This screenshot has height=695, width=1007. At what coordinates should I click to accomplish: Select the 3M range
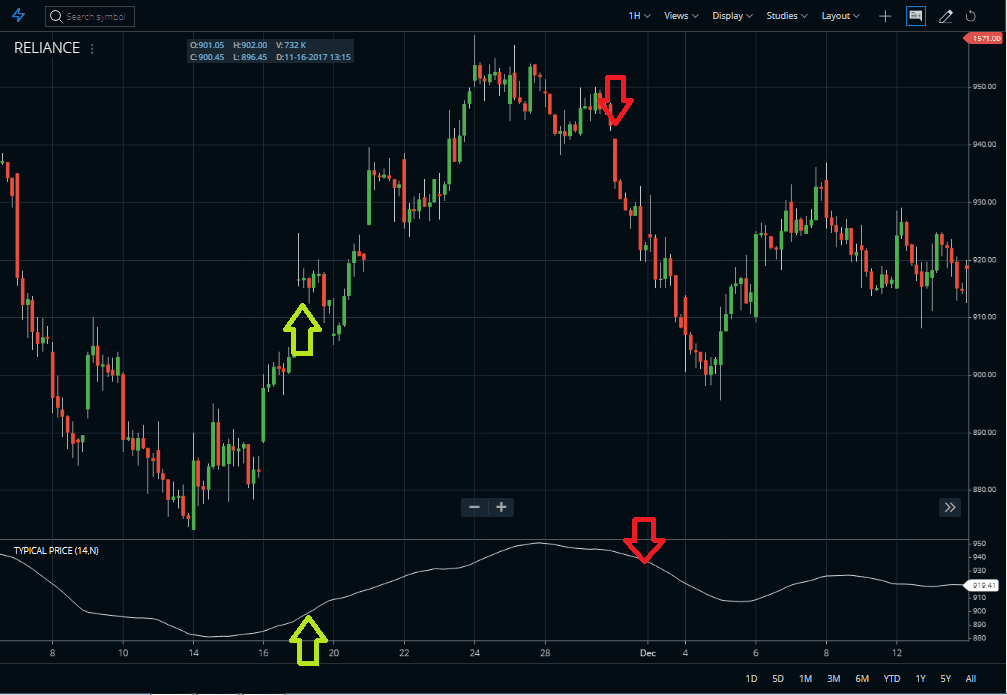click(x=834, y=678)
